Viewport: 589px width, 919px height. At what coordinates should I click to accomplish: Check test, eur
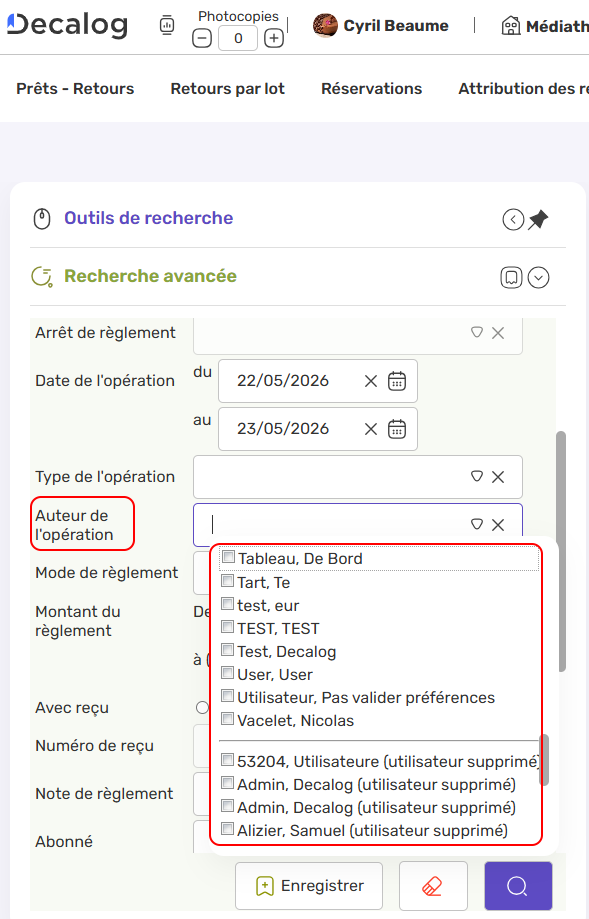click(x=227, y=604)
